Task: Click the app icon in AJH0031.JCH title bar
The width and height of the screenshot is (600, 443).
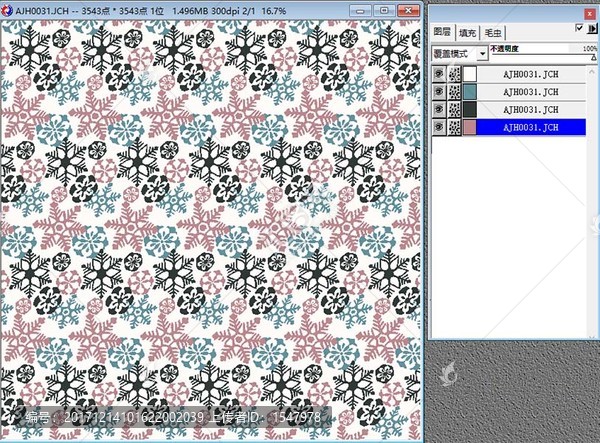Action: click(x=7, y=10)
